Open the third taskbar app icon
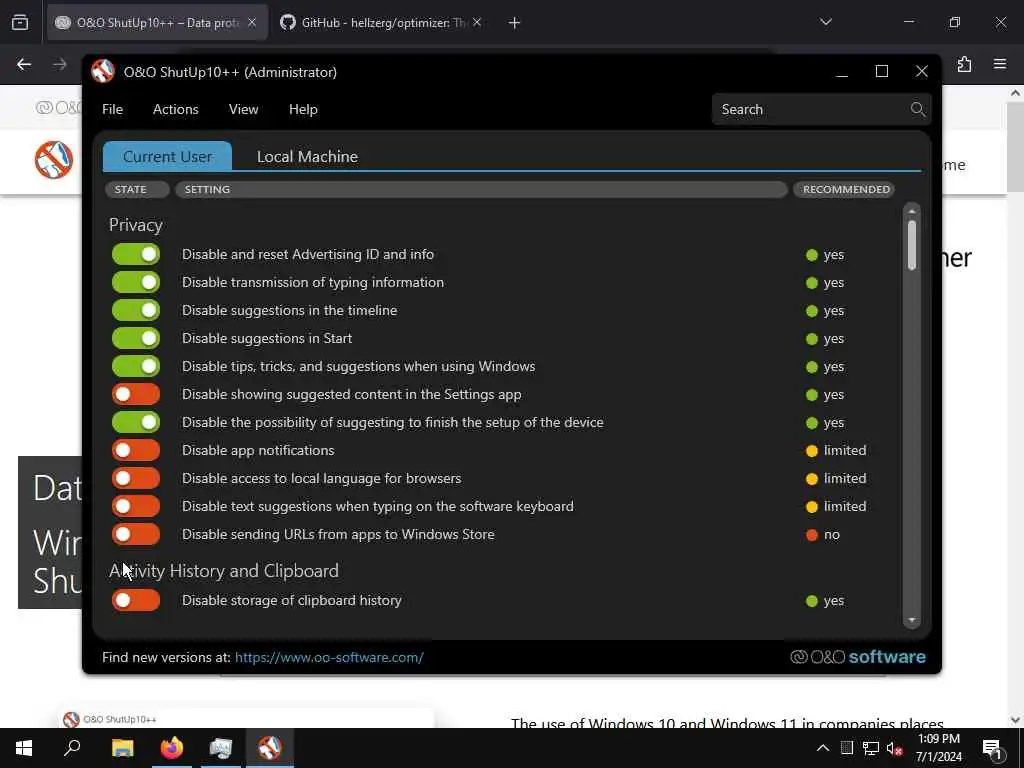 (x=221, y=748)
